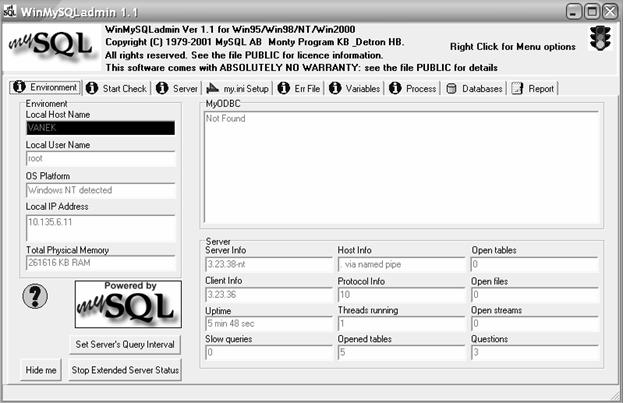Click the traffic light status icon

600,38
